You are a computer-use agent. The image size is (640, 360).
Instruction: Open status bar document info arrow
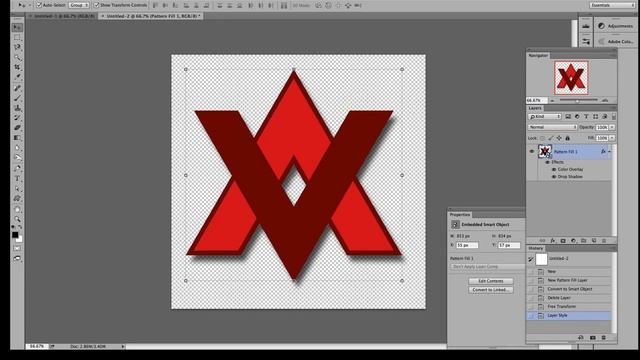tap(122, 347)
